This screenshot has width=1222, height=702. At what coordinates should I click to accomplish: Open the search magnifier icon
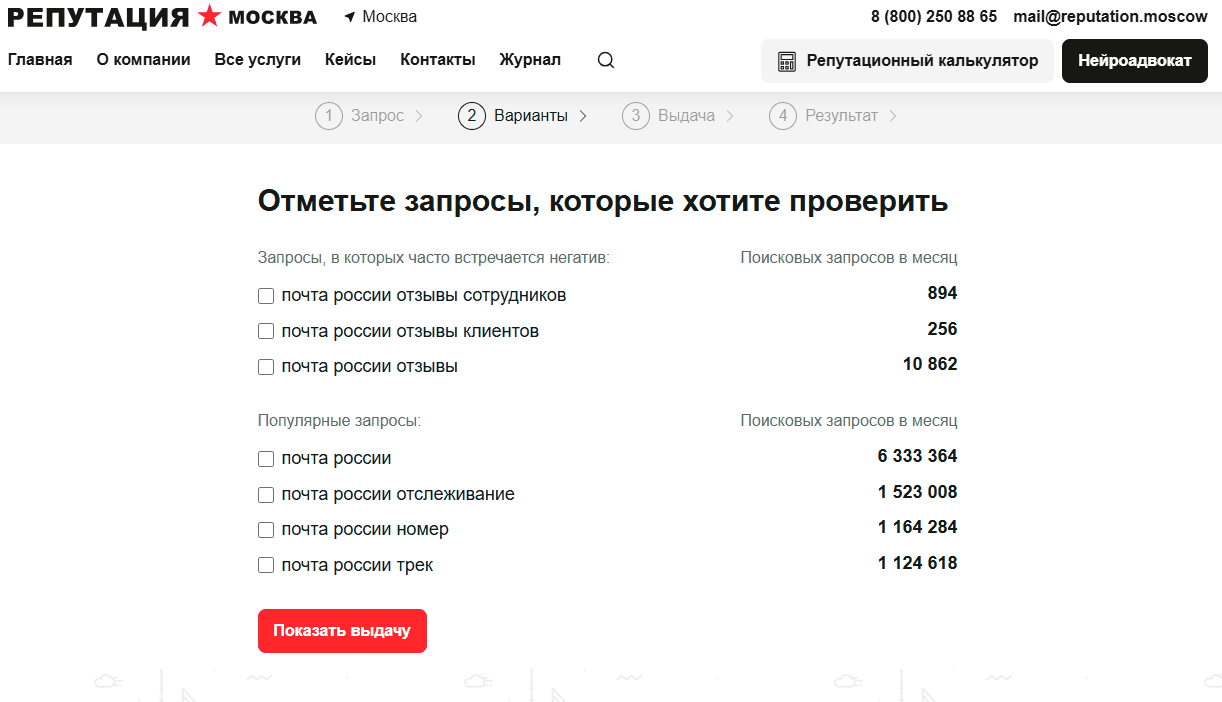point(606,60)
